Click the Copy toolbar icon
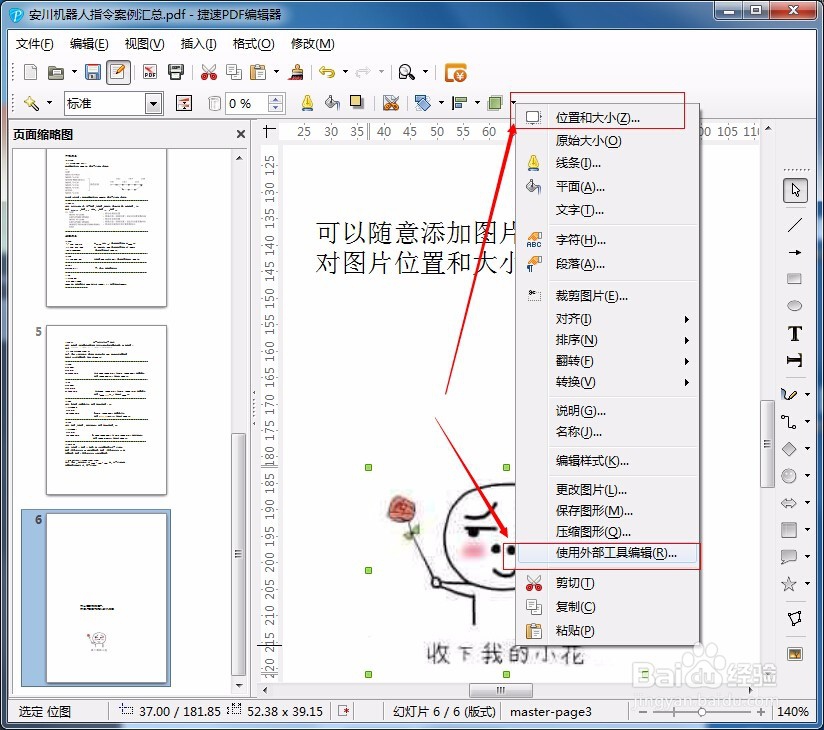Image resolution: width=824 pixels, height=730 pixels. tap(234, 72)
